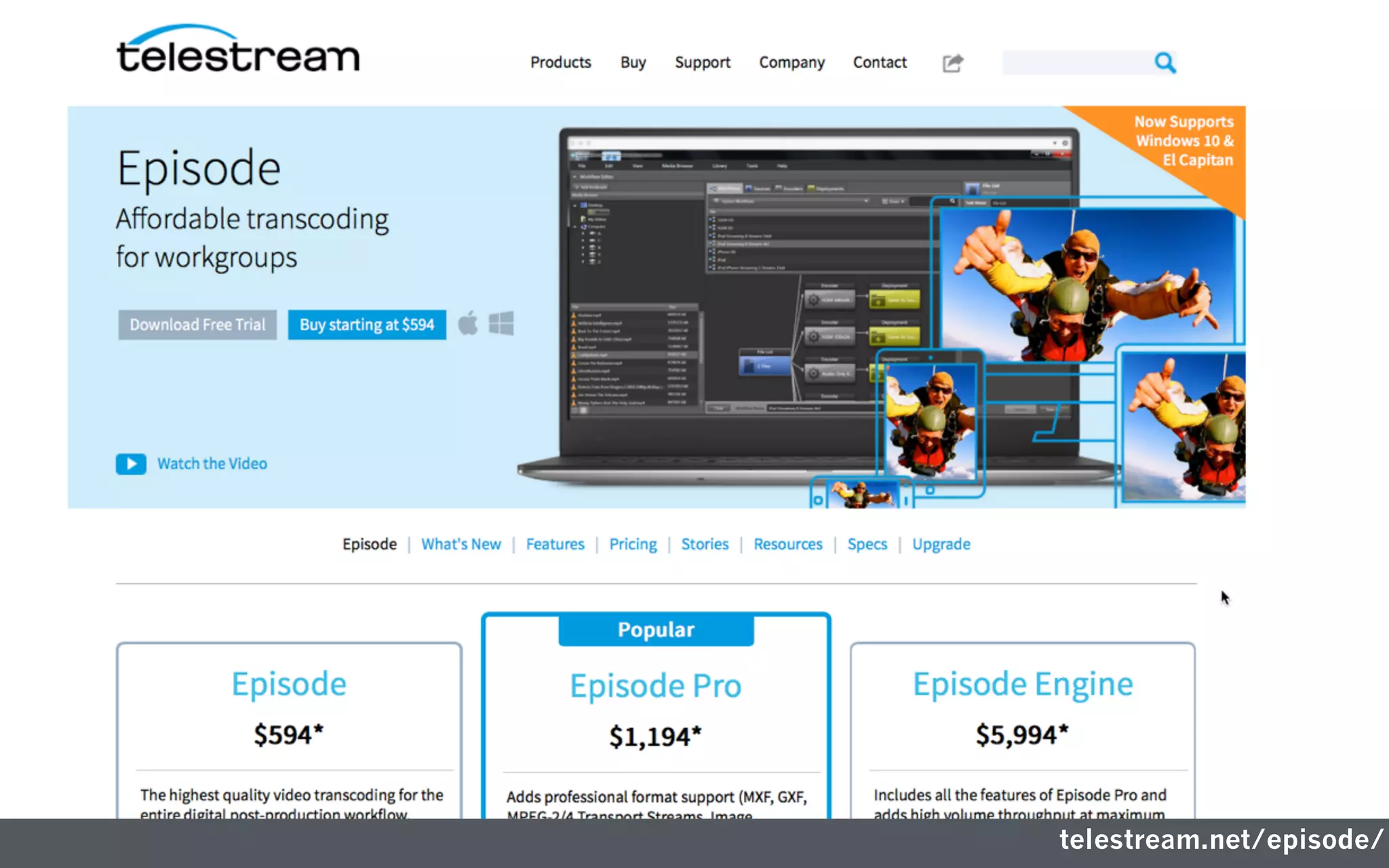Click the Episode Engine card title

[1023, 684]
